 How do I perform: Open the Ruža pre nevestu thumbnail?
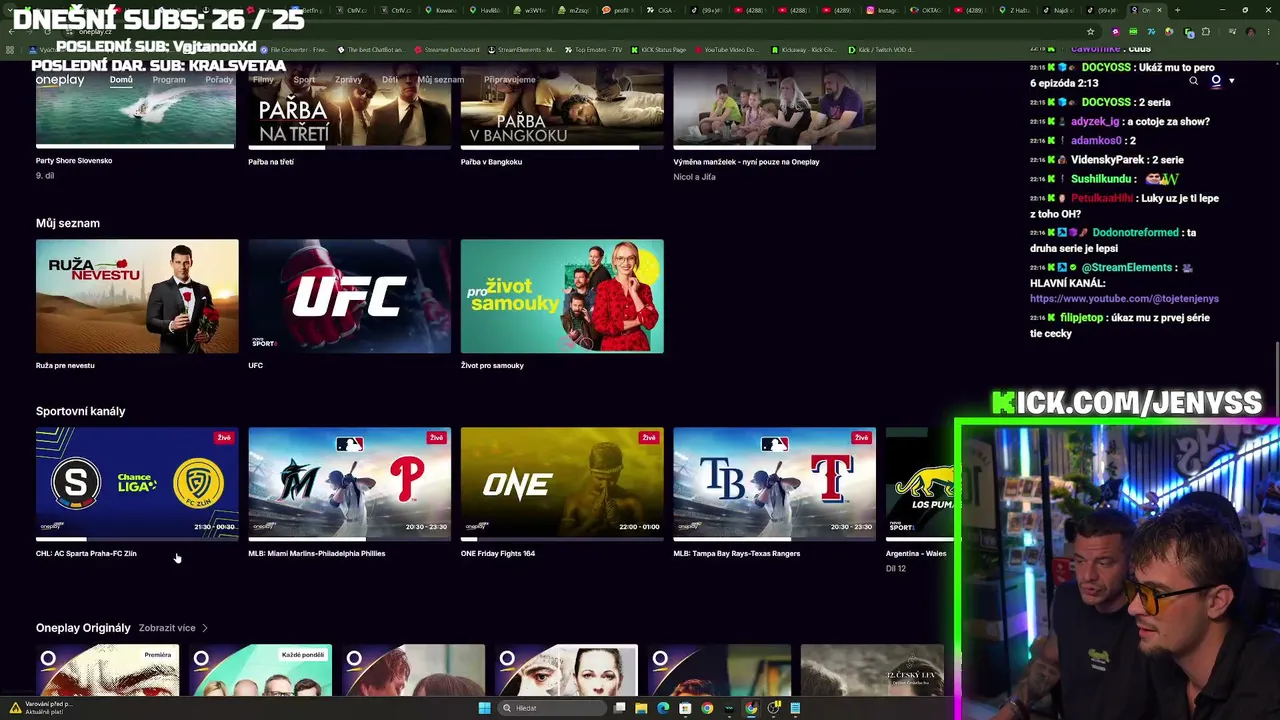(x=137, y=296)
